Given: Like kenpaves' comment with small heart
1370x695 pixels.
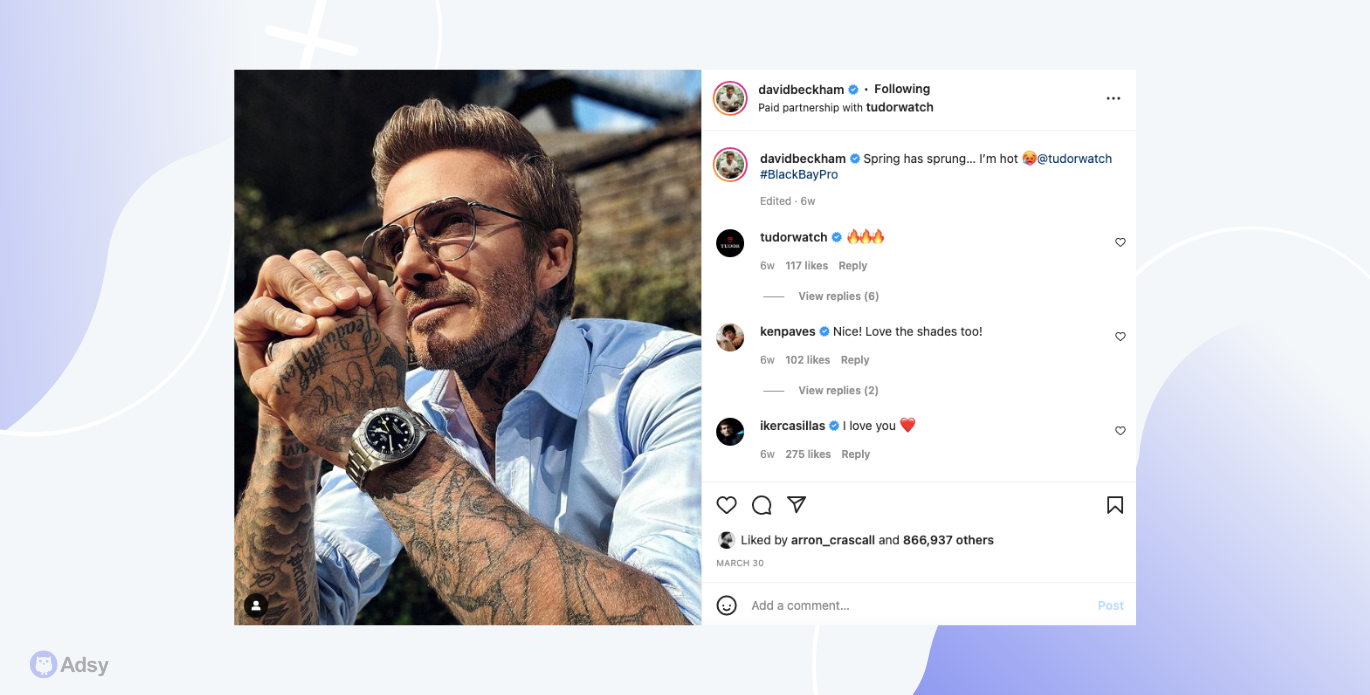Looking at the screenshot, I should (x=1120, y=336).
